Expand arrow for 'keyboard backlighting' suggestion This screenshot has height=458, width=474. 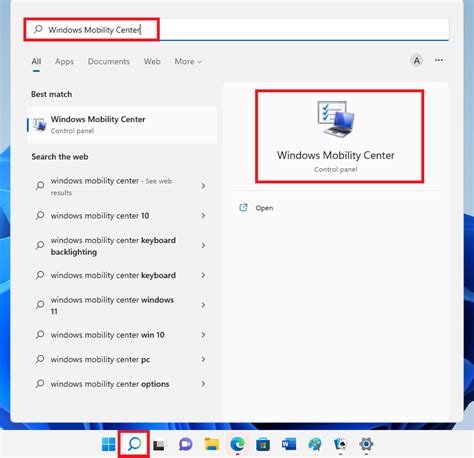tap(203, 245)
